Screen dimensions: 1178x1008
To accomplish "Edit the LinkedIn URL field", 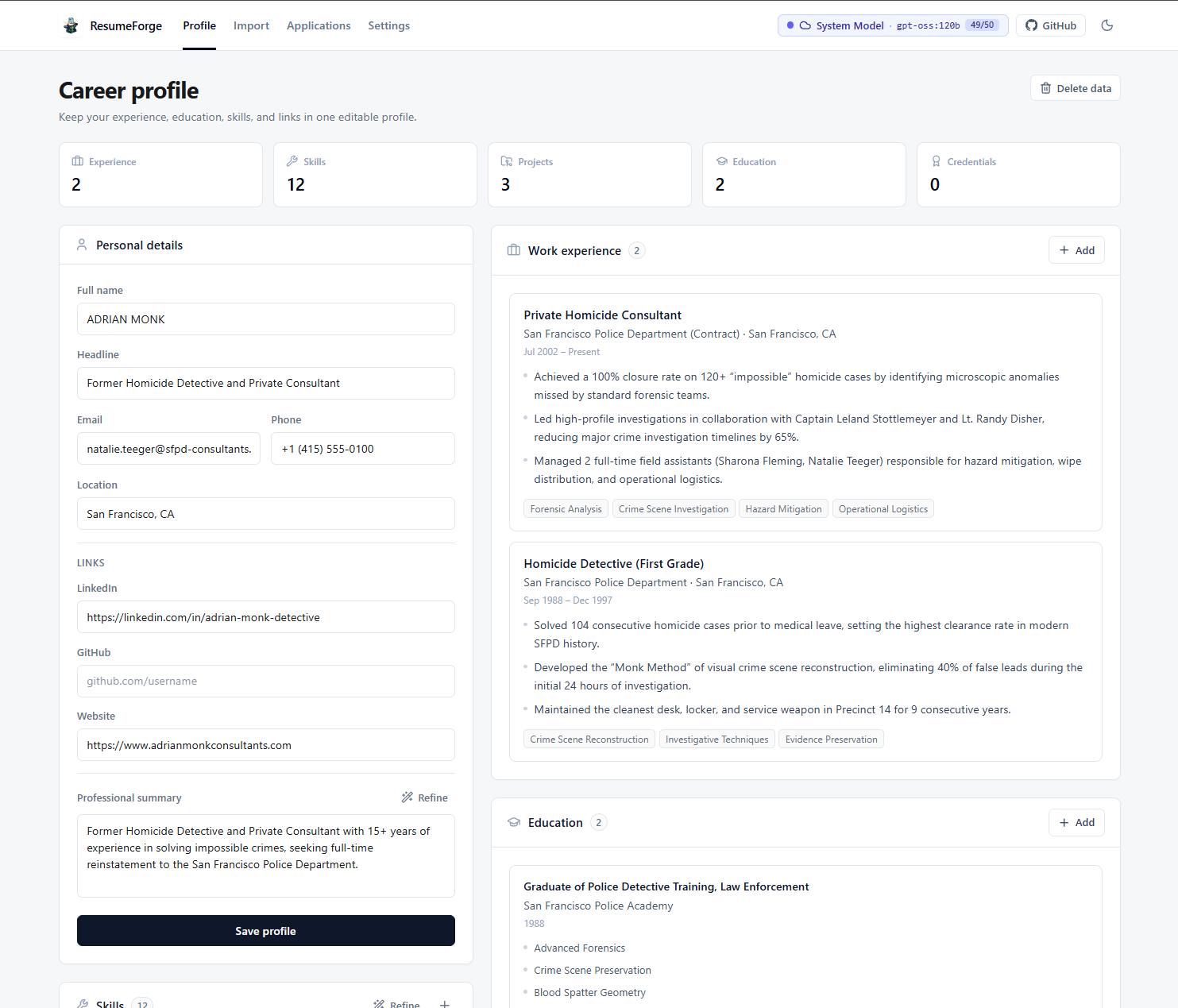I will [x=266, y=617].
